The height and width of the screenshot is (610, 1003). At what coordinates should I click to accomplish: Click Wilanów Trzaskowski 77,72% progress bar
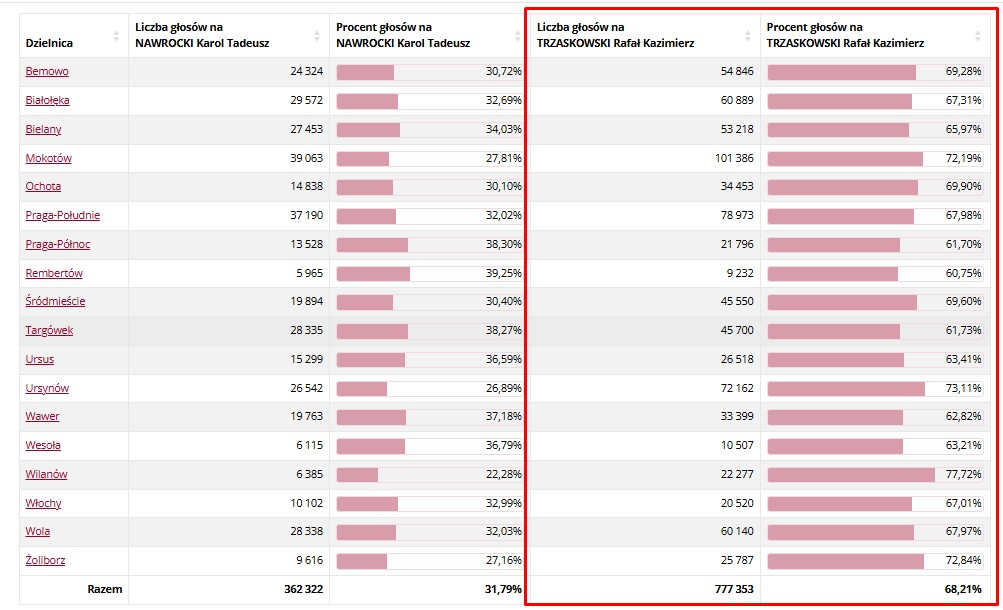point(874,474)
